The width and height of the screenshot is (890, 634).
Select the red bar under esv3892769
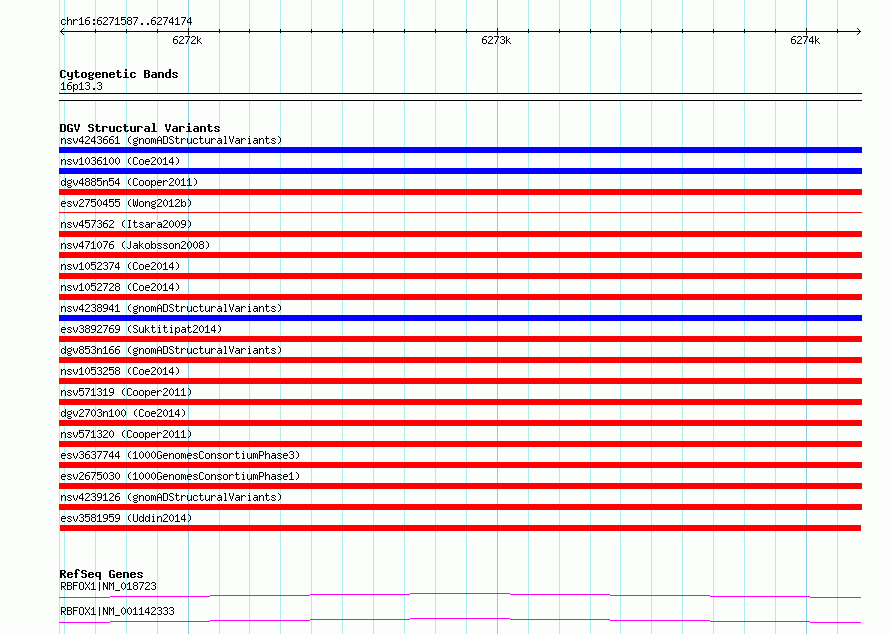coord(460,339)
